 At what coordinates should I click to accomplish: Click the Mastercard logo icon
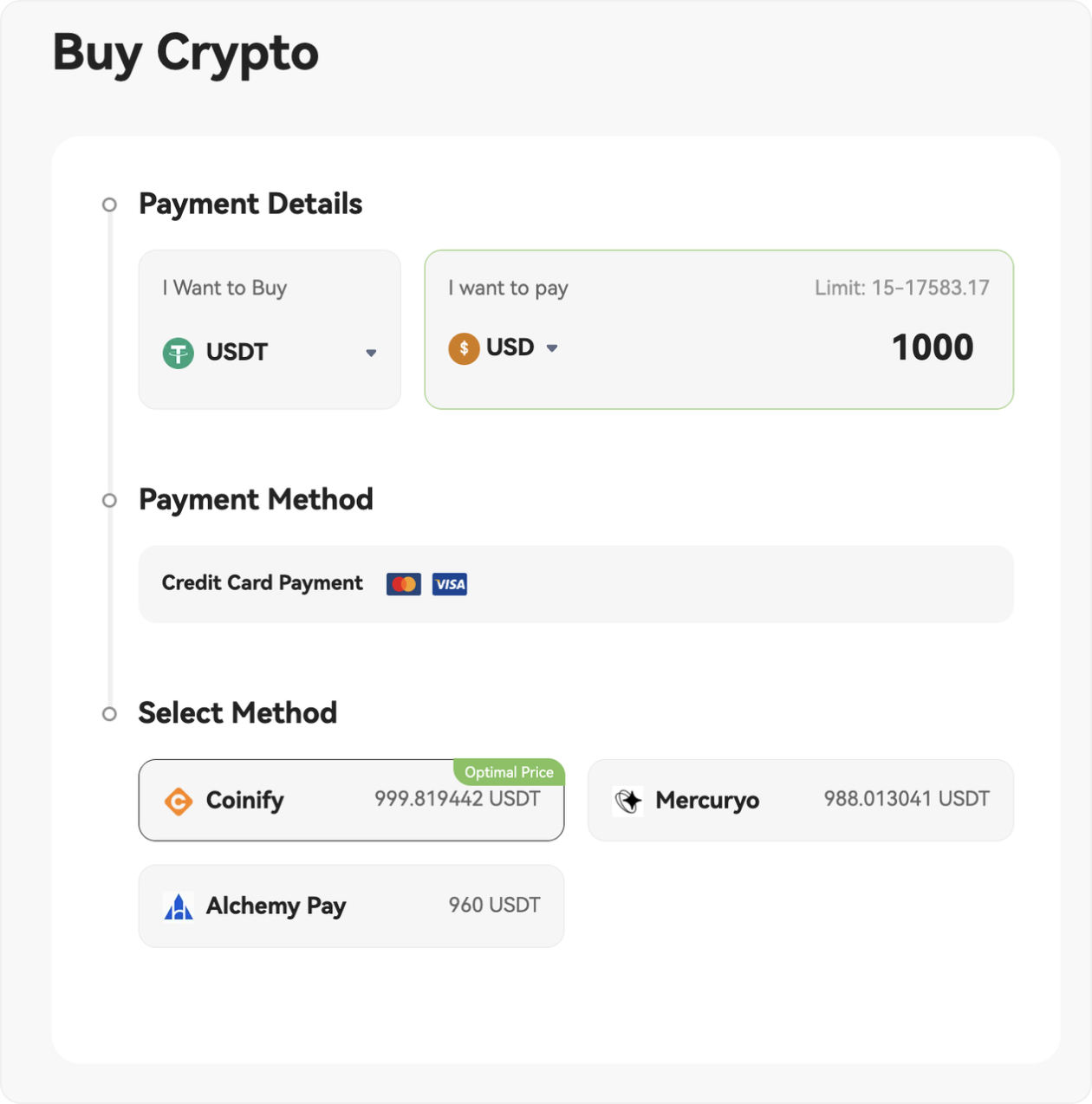point(404,584)
